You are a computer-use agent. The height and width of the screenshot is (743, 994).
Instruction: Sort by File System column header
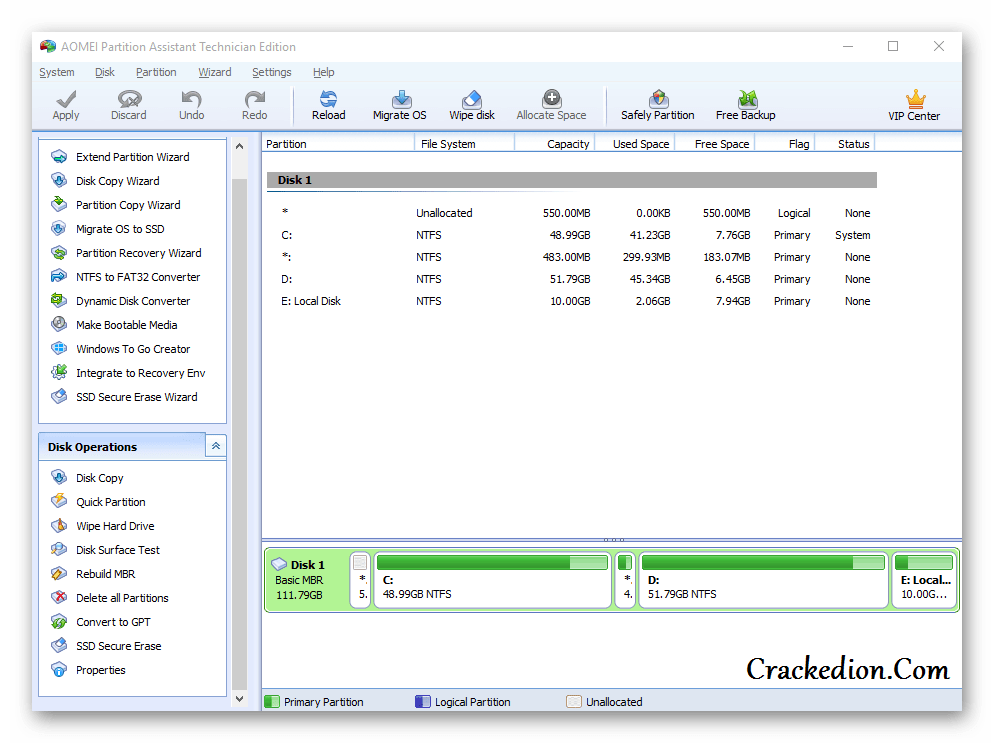465,144
